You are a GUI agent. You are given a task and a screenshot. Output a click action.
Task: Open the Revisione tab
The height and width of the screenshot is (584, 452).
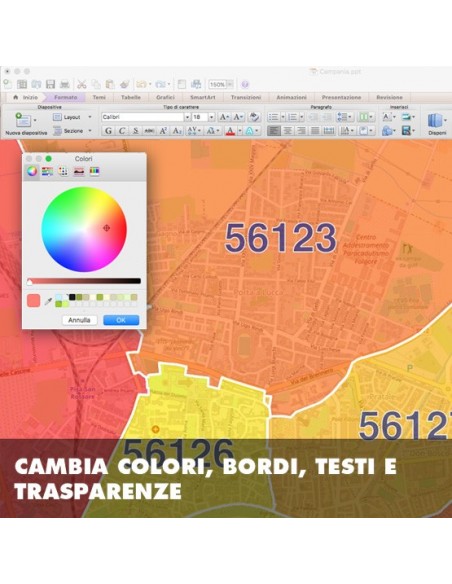tap(389, 97)
